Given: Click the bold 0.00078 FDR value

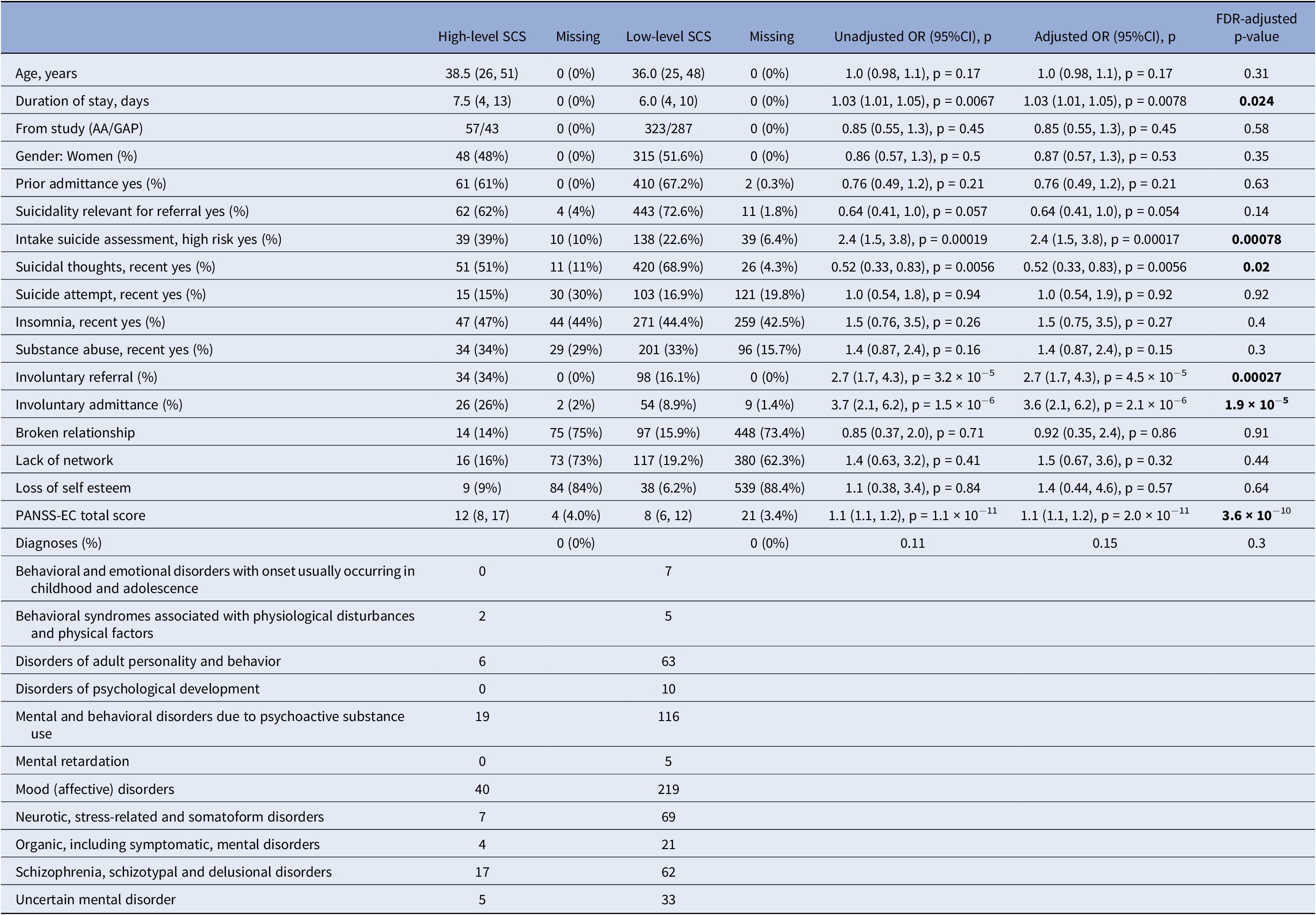Looking at the screenshot, I should [x=1256, y=239].
